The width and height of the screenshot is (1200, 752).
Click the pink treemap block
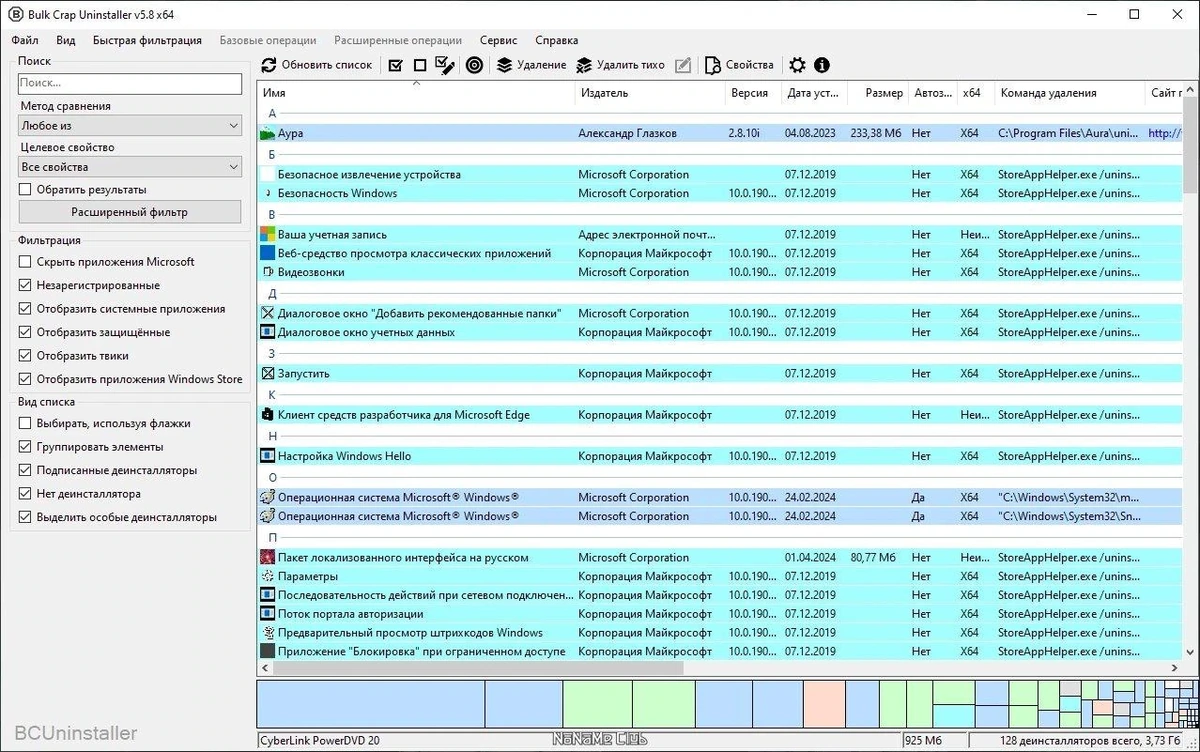pos(824,704)
